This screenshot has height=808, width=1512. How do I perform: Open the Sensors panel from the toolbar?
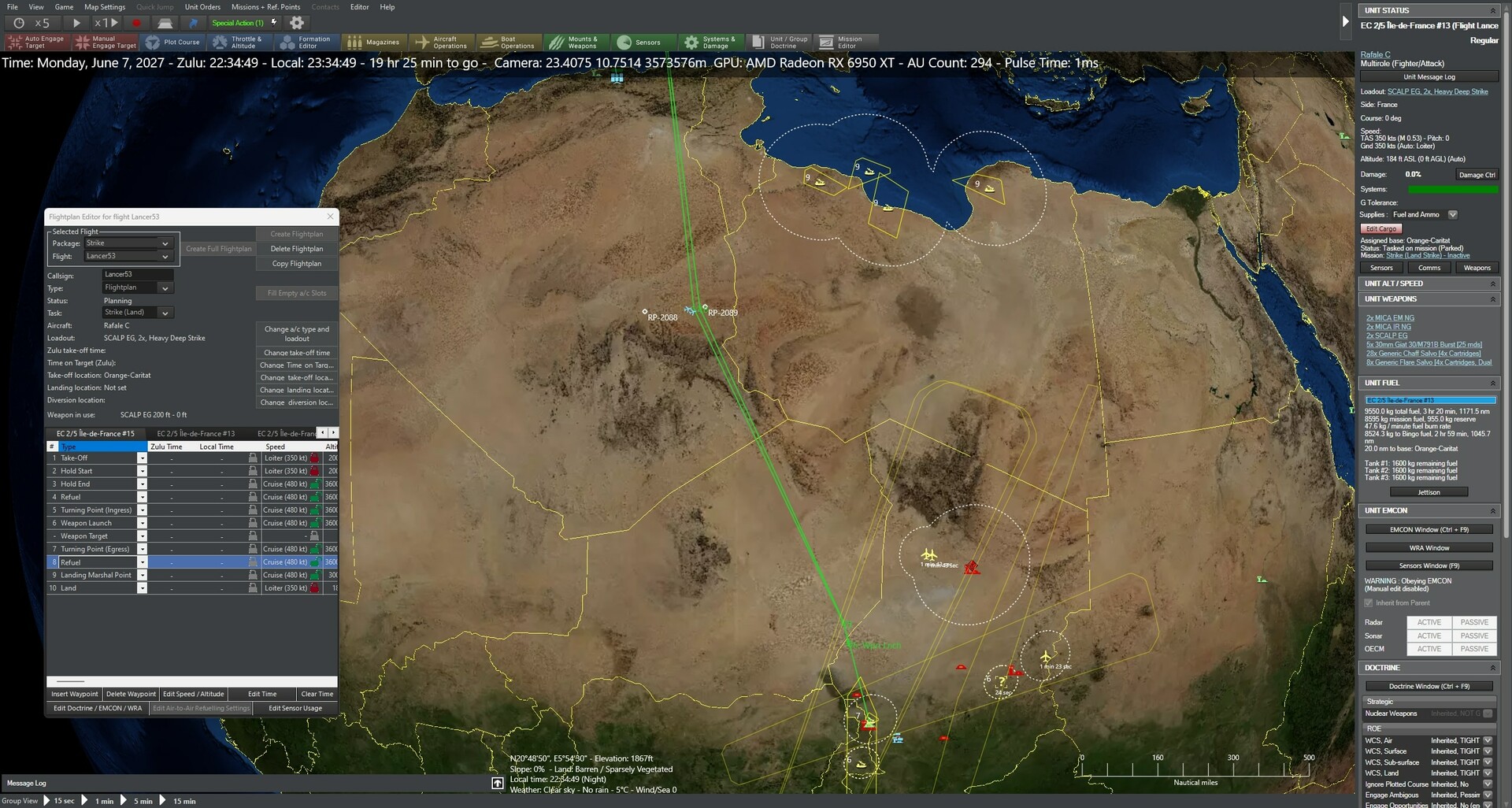pyautogui.click(x=643, y=42)
